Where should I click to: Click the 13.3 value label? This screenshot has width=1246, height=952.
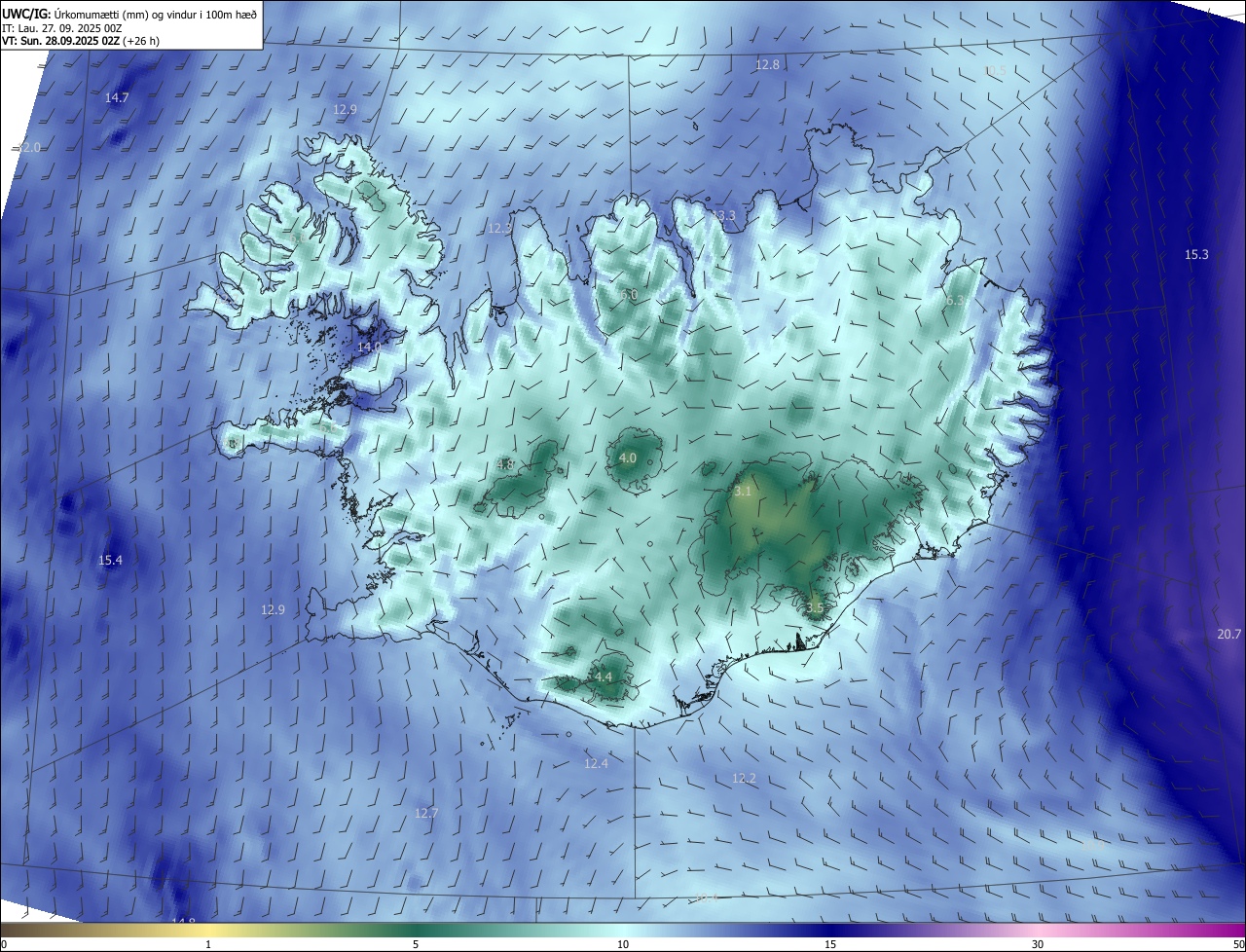click(x=723, y=215)
